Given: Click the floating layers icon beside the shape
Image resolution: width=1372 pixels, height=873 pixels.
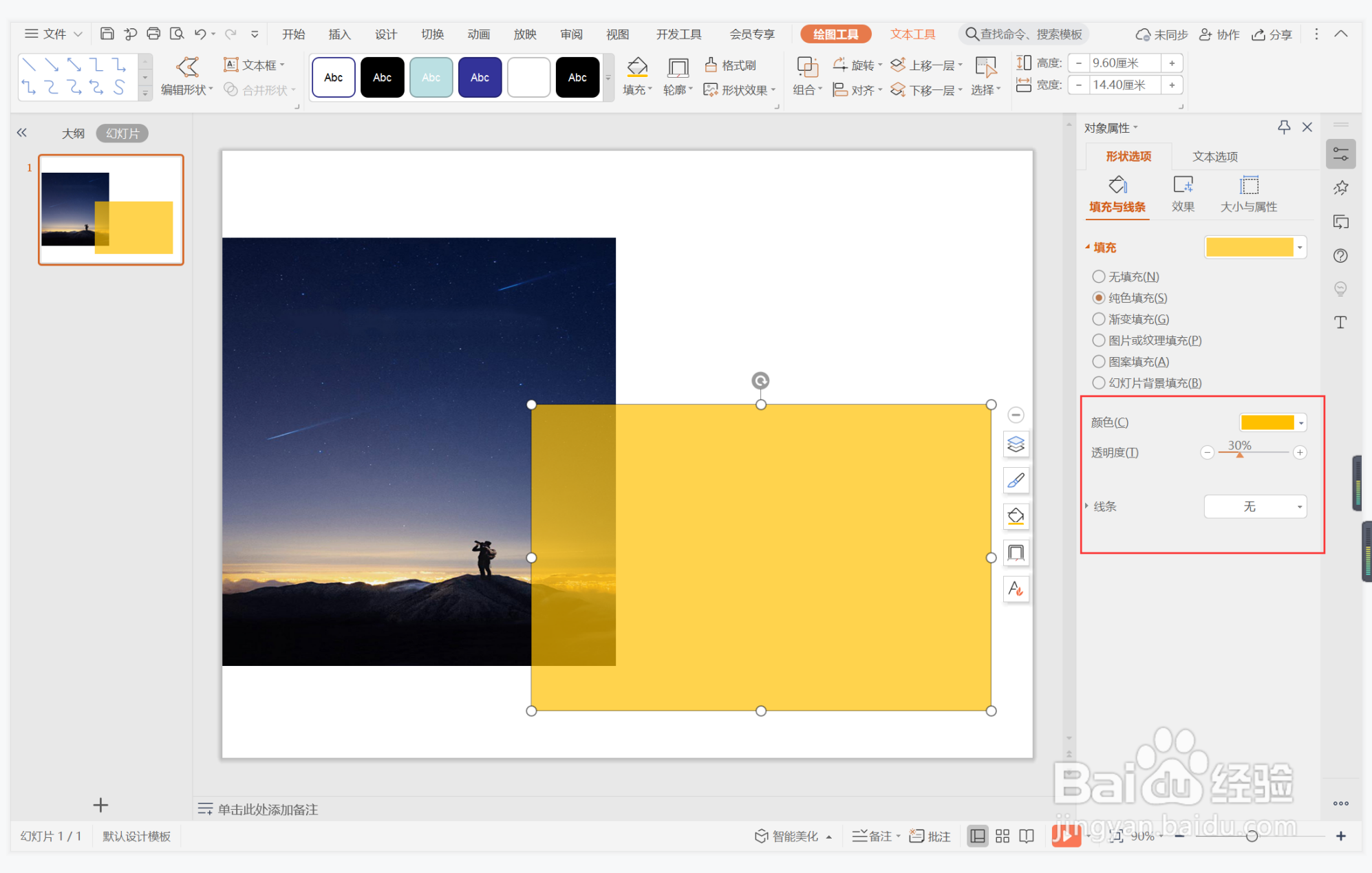Looking at the screenshot, I should (x=1016, y=444).
